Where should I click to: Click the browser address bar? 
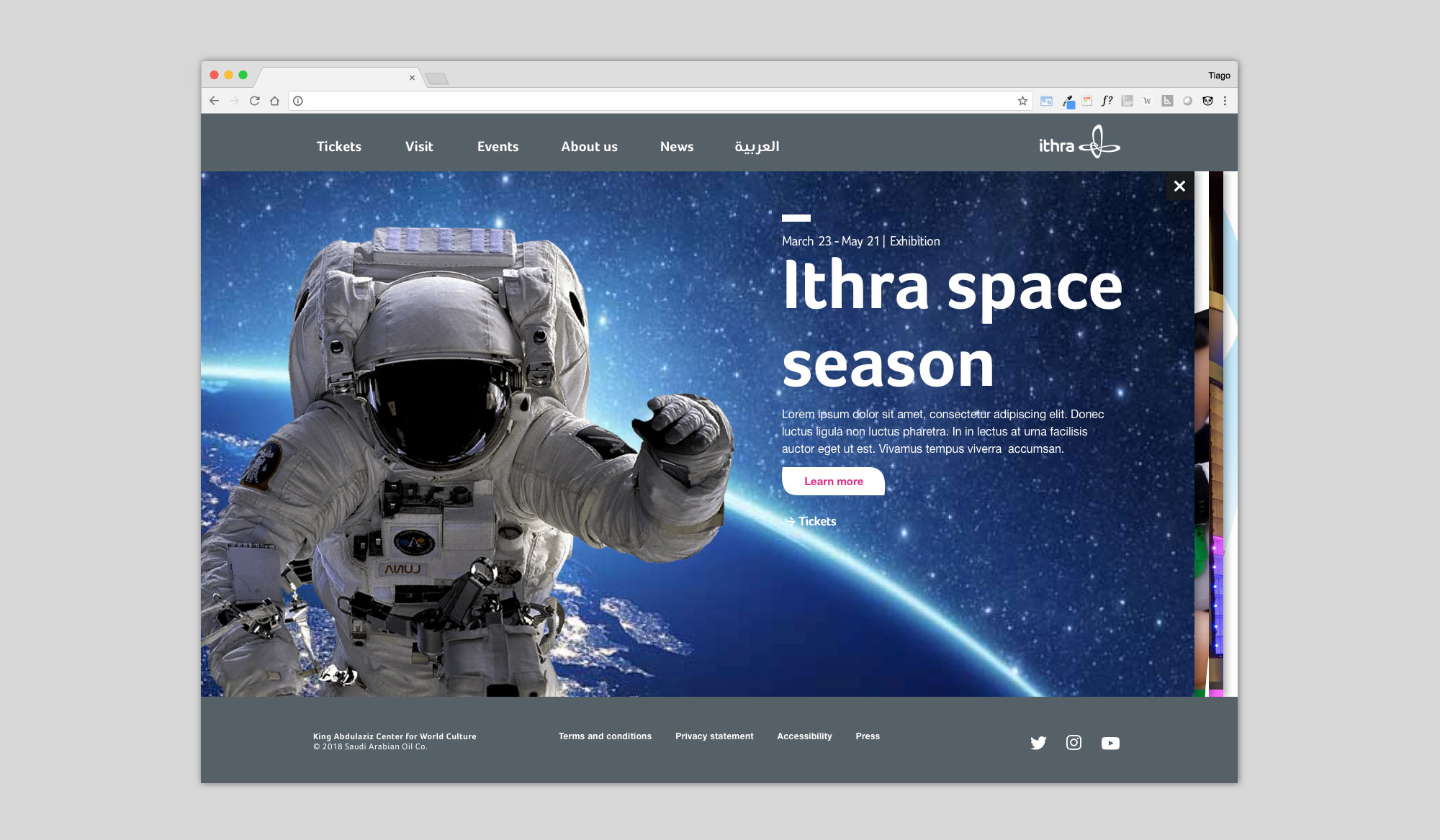tap(648, 101)
